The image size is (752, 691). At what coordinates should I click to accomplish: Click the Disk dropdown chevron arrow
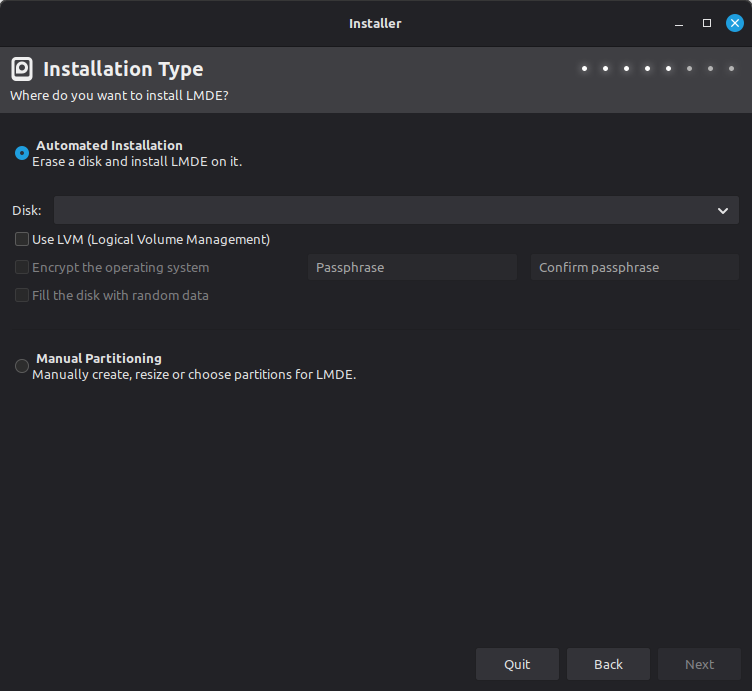[x=723, y=211]
